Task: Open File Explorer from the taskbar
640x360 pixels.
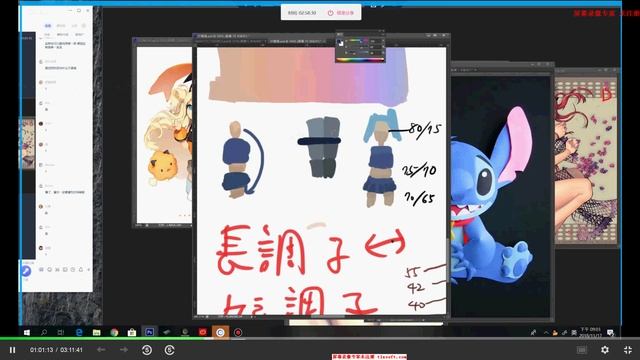Action: [96, 332]
